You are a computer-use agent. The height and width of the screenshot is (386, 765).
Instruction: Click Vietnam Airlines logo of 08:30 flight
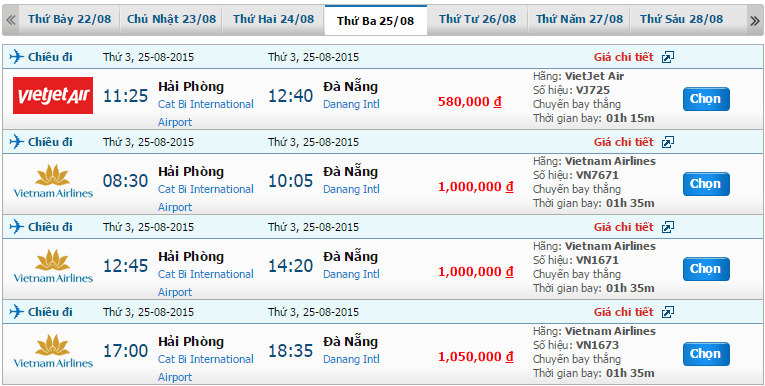(53, 181)
